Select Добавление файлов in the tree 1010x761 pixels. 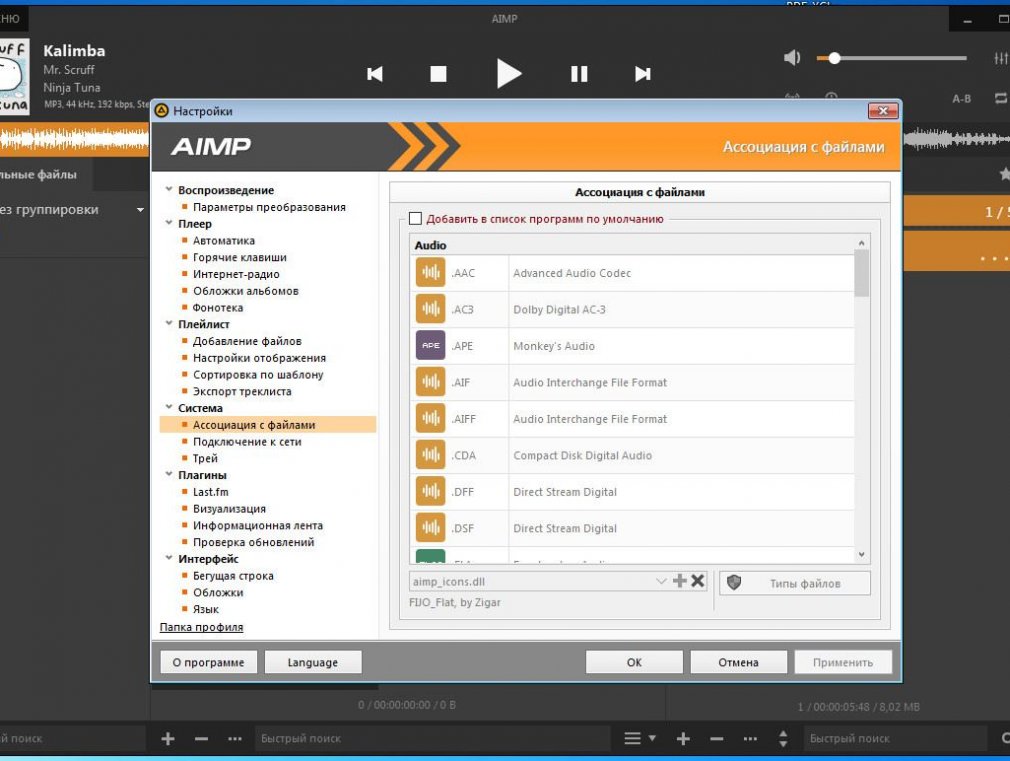247,341
